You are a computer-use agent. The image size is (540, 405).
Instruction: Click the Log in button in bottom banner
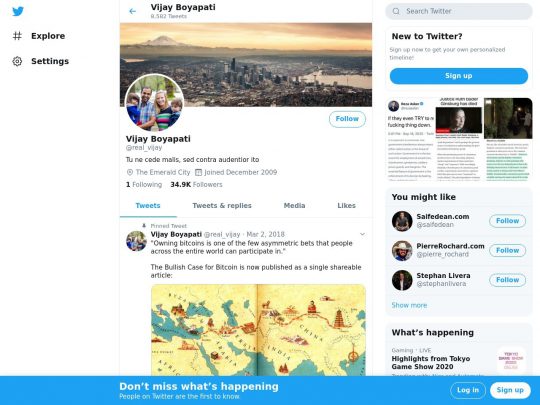click(x=468, y=390)
